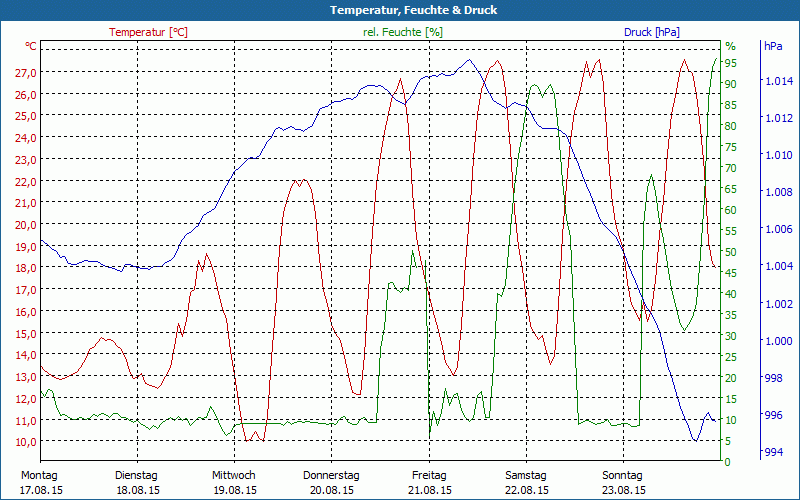This screenshot has width=800, height=500.
Task: Click the '26,0' temperature axis value
Action: (26, 95)
